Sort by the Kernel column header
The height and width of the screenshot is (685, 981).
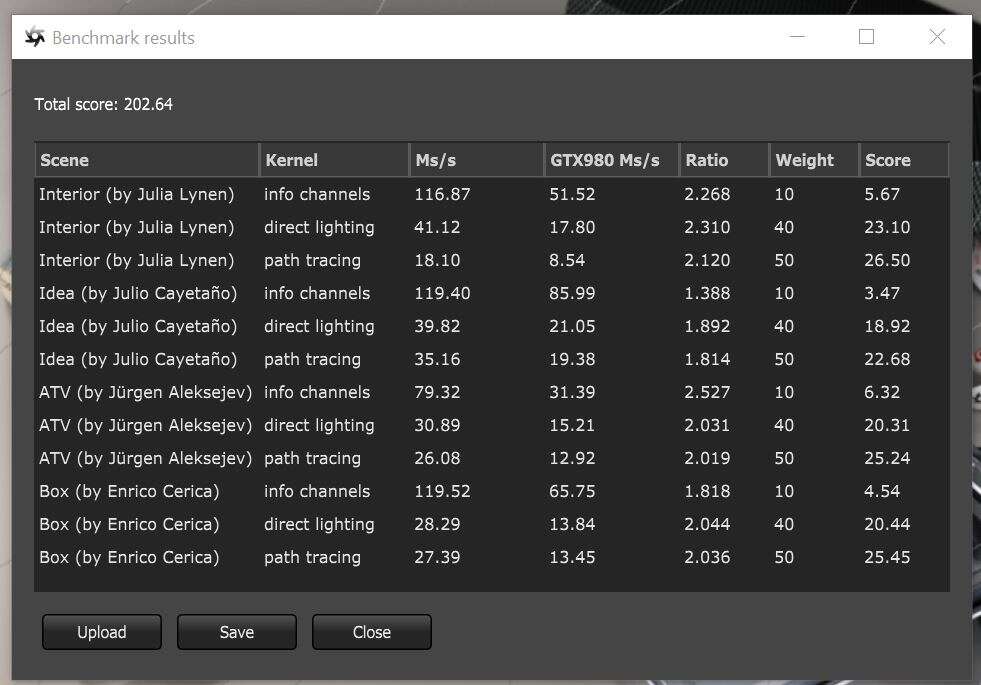coord(334,160)
